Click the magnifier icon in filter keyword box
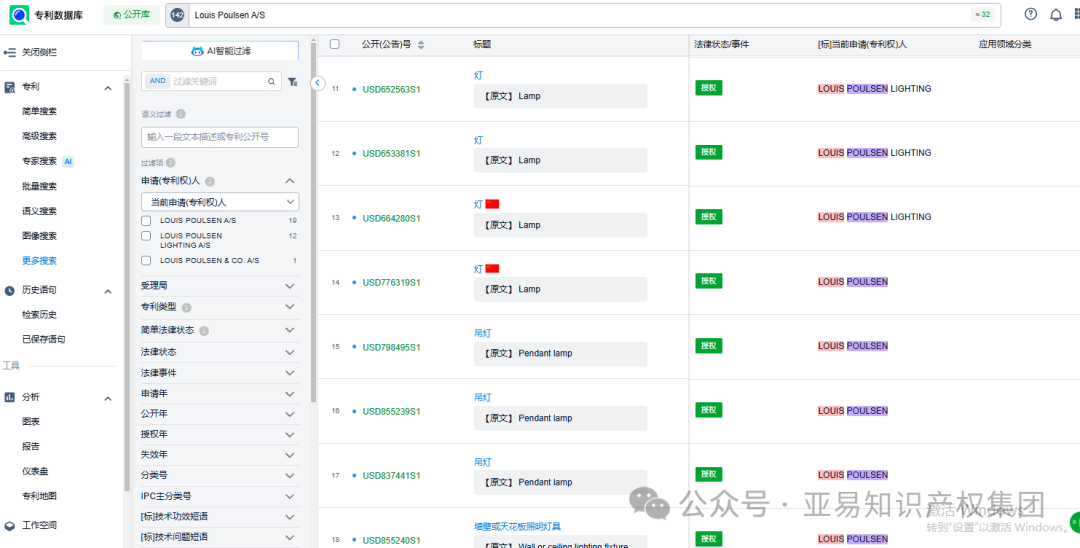Viewport: 1080px width, 548px height. 272,82
